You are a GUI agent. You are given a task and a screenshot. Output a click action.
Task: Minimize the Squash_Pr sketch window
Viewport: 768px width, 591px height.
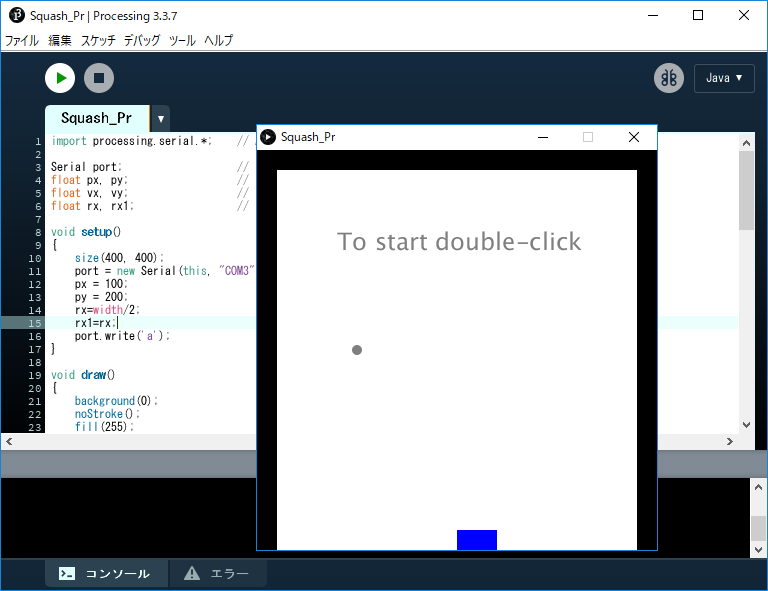coord(543,137)
